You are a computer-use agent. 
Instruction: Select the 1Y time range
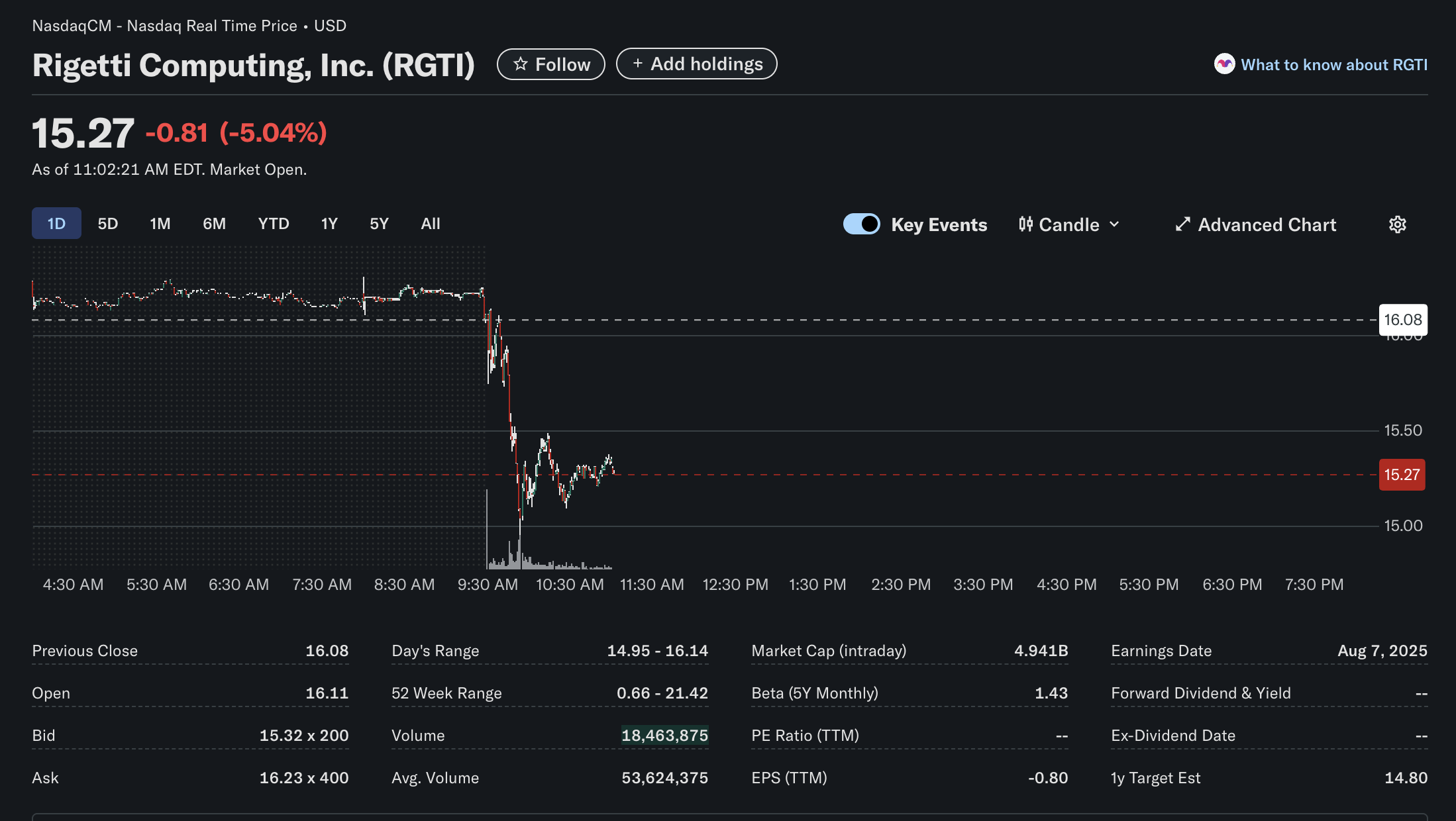pos(329,224)
